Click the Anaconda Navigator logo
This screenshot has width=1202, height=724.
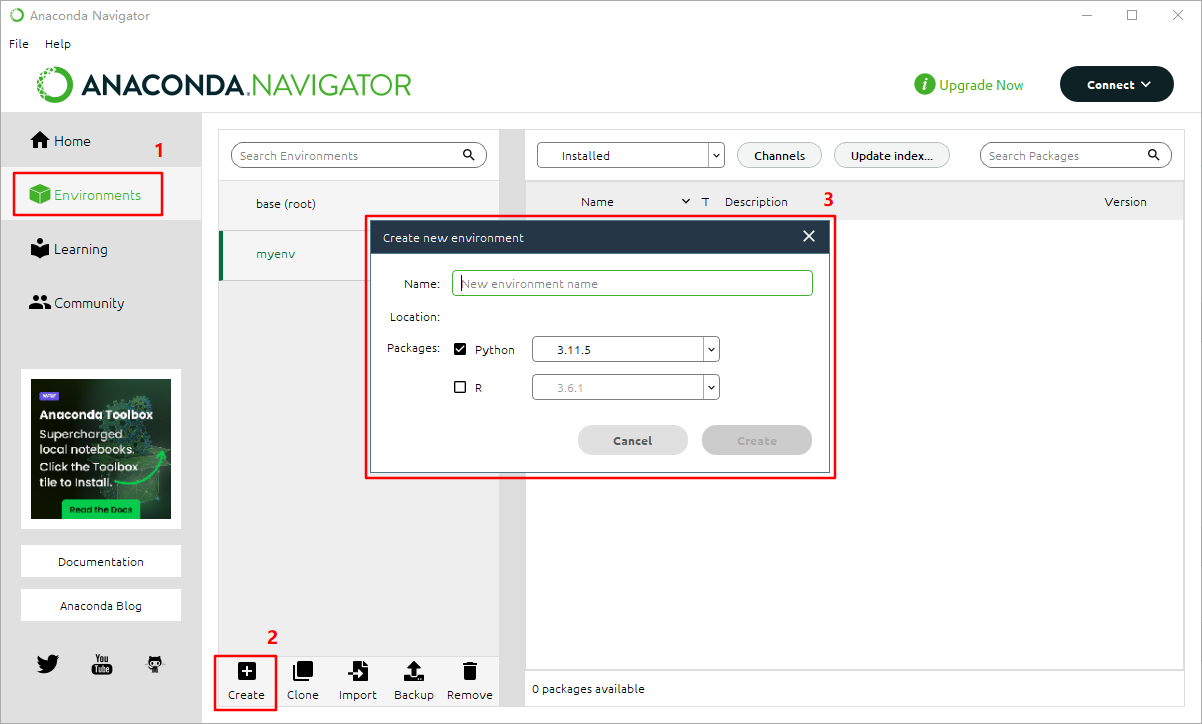224,85
